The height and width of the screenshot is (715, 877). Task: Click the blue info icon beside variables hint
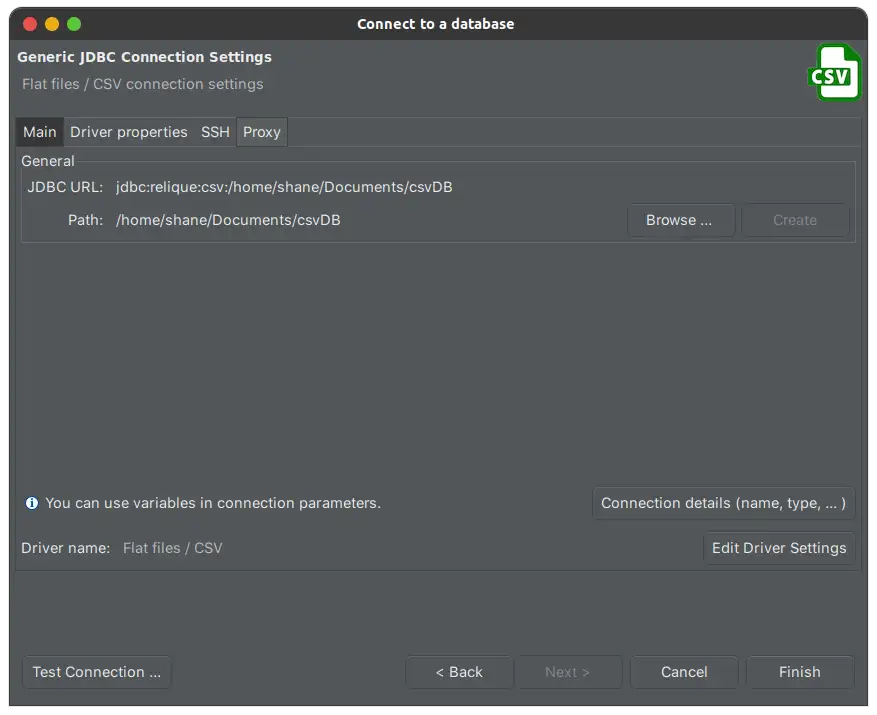point(32,503)
